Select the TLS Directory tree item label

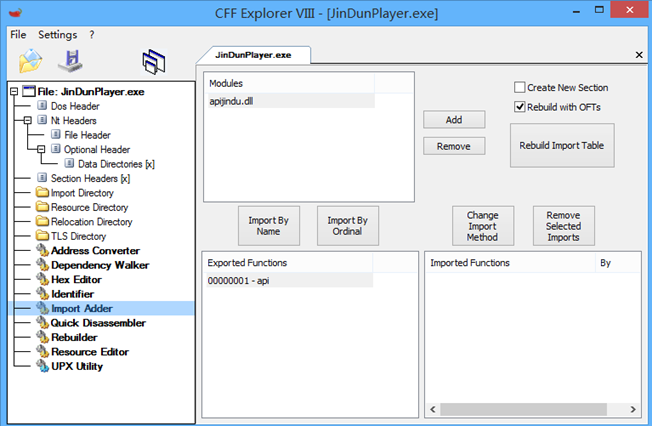tap(79, 236)
